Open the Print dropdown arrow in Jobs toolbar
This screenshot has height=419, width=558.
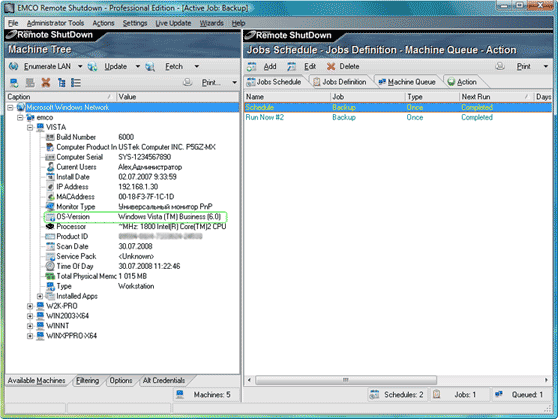[x=546, y=66]
